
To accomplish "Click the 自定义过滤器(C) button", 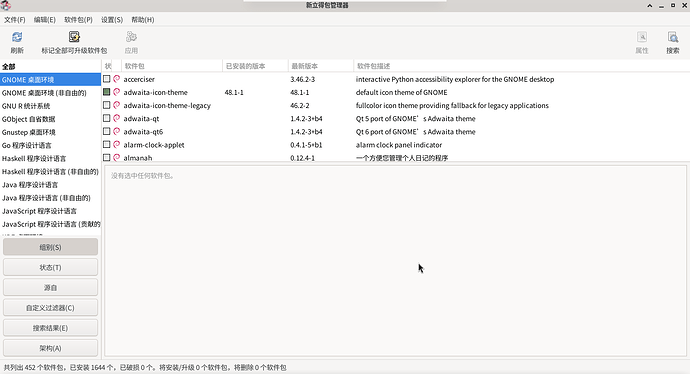I will pyautogui.click(x=51, y=308).
